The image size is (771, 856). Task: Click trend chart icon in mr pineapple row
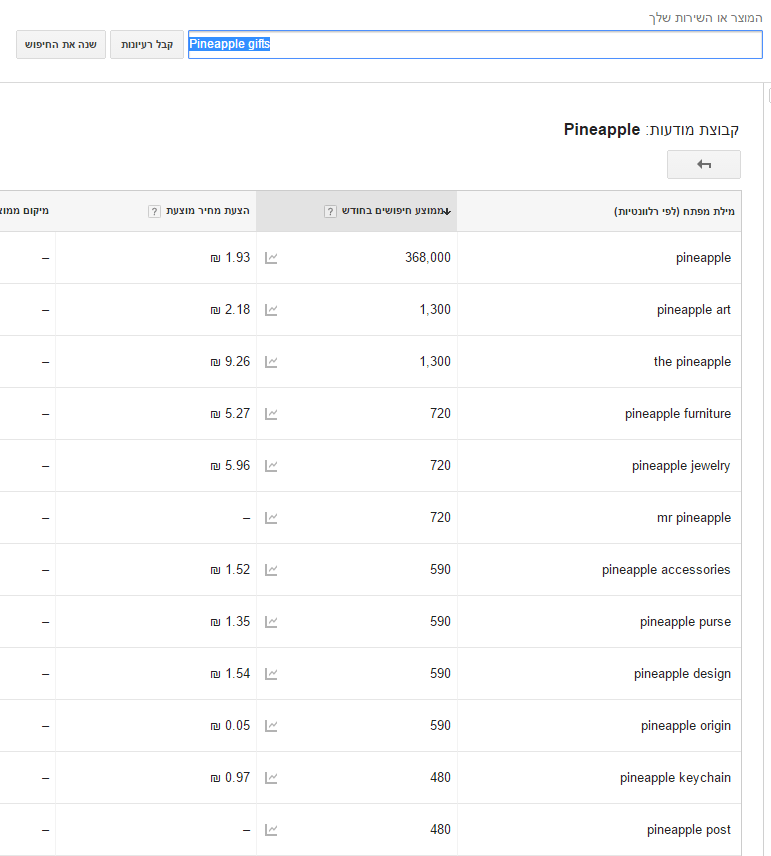[x=271, y=518]
